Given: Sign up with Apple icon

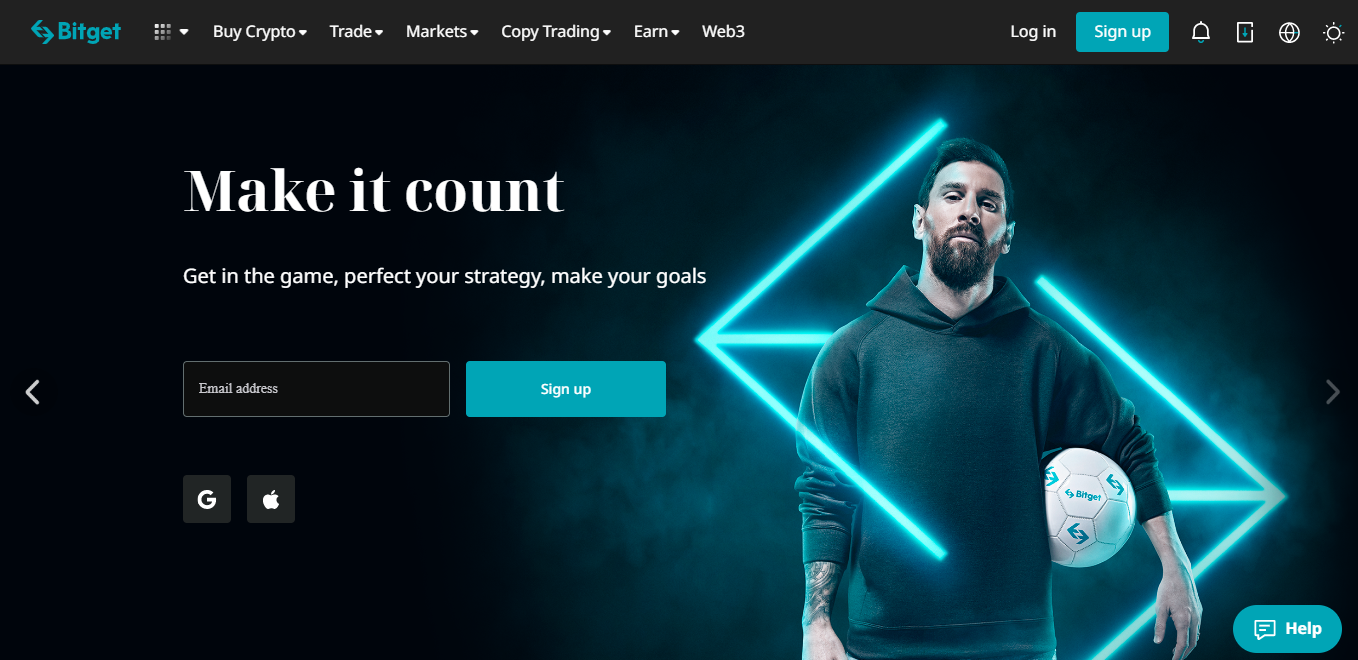Looking at the screenshot, I should 271,499.
